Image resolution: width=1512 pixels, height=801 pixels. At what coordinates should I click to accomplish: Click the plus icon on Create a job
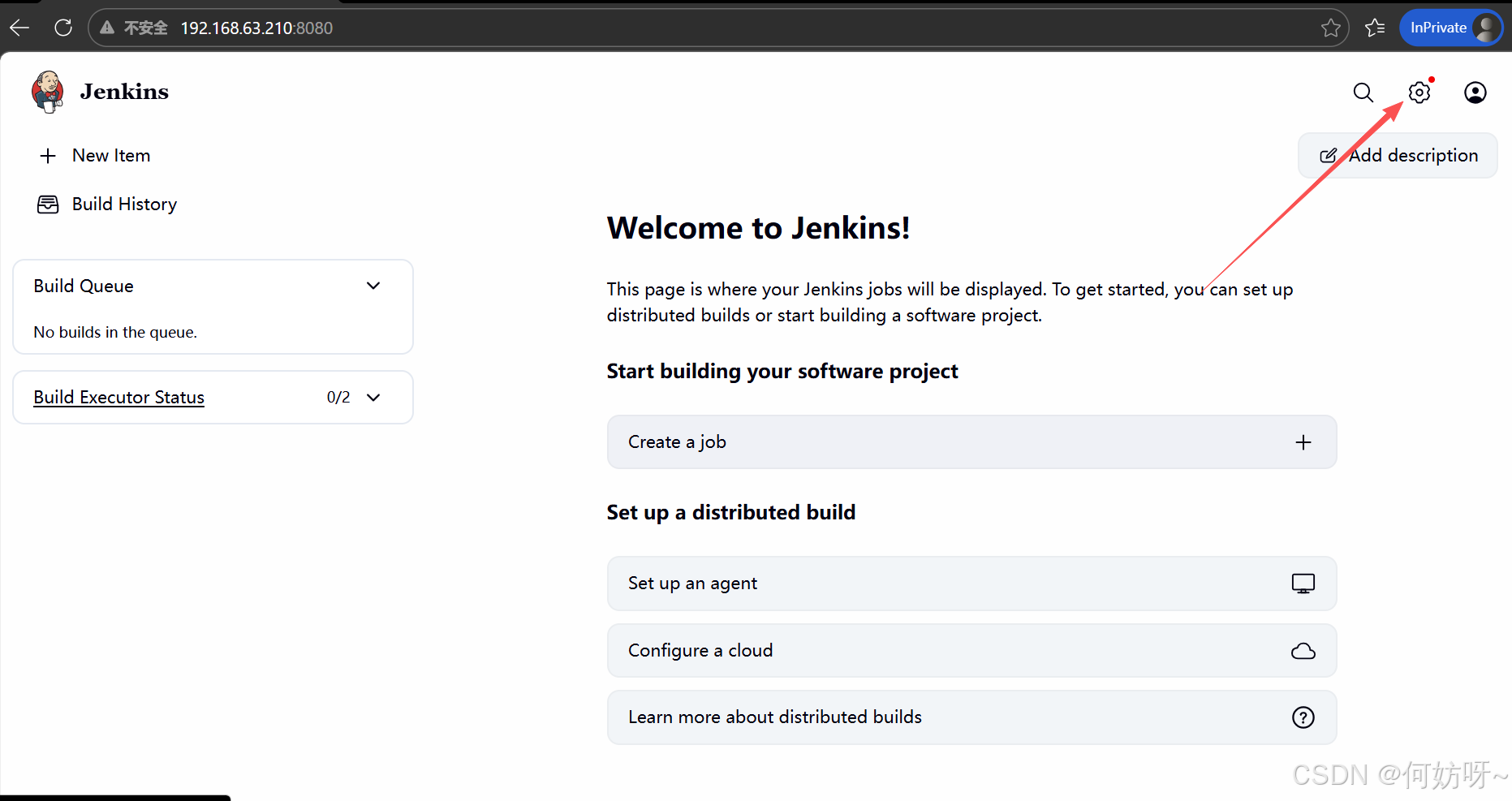(1303, 442)
